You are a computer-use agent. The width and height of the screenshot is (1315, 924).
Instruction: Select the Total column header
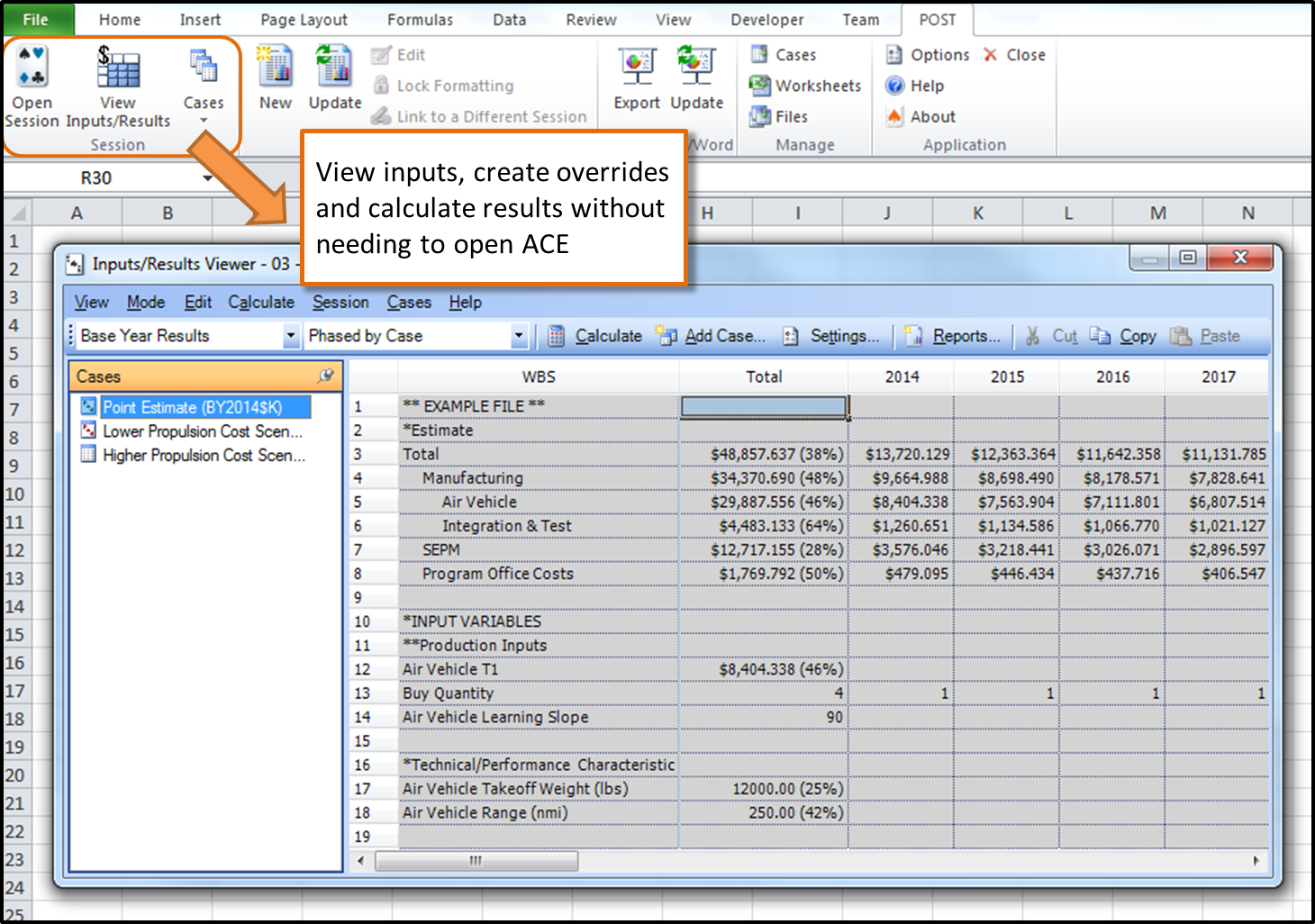pos(764,376)
